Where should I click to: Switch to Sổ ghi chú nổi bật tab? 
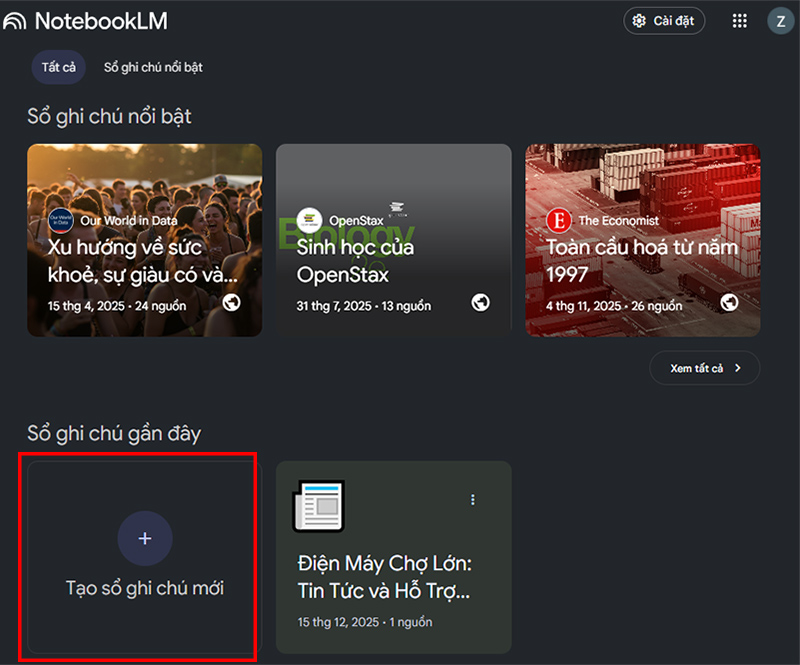tap(153, 67)
